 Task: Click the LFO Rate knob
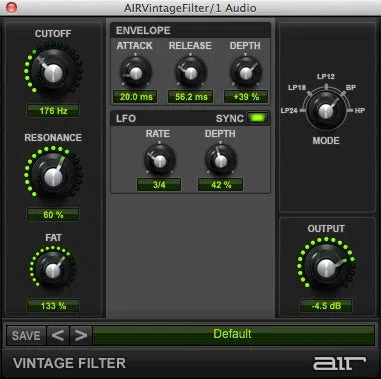pyautogui.click(x=160, y=160)
